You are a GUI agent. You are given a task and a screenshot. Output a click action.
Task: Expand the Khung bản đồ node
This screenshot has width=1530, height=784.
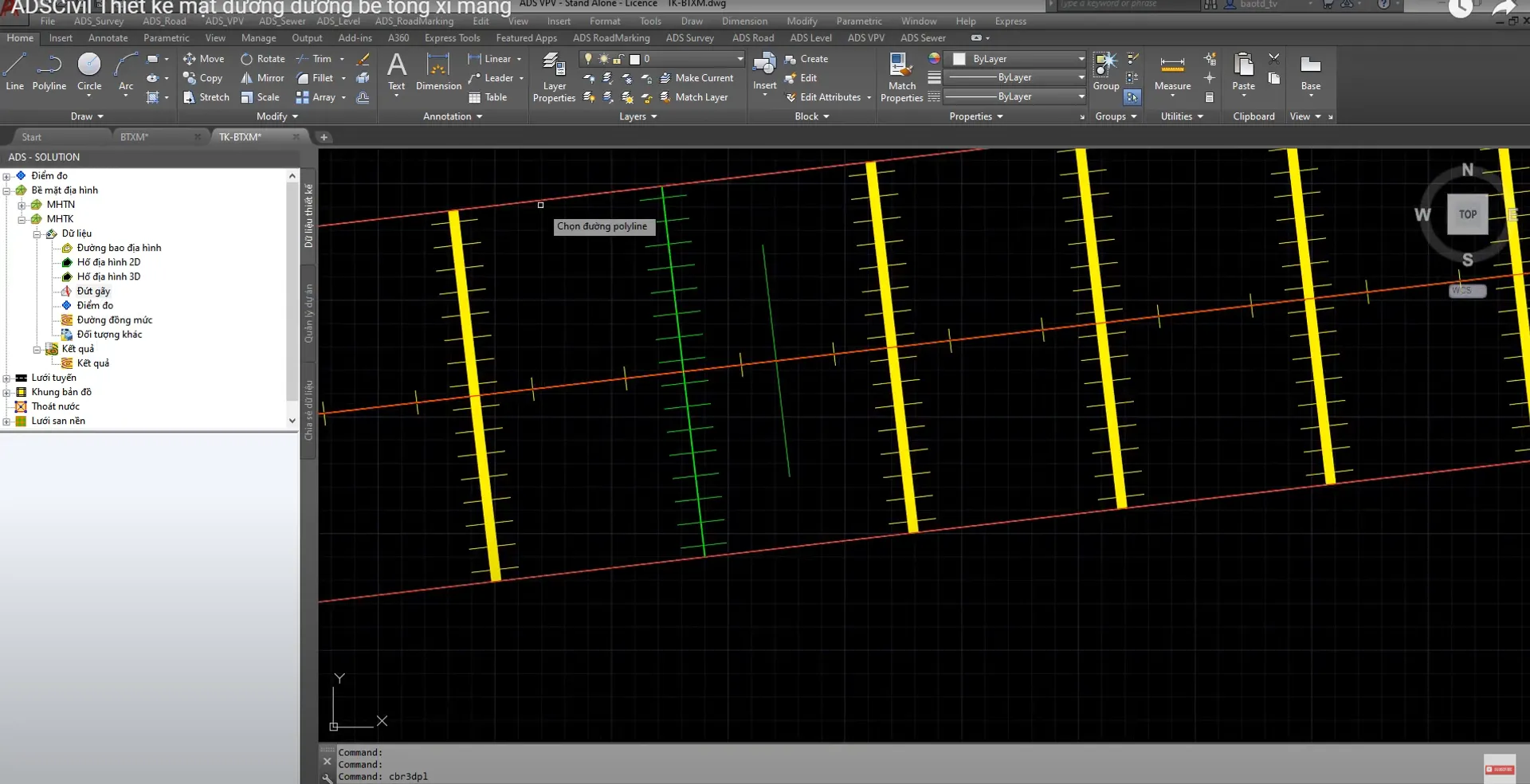click(x=7, y=393)
